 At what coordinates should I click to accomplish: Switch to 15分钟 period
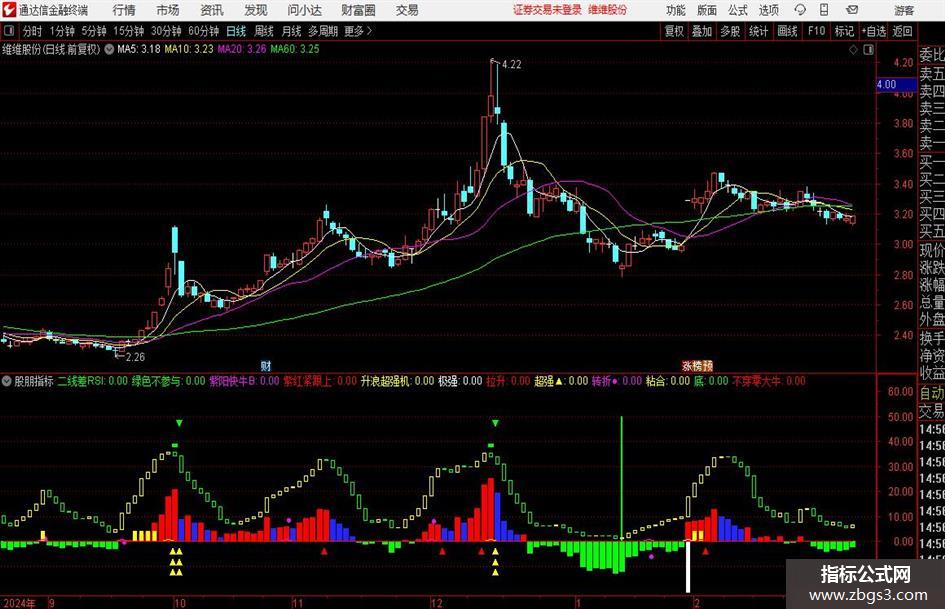click(128, 31)
